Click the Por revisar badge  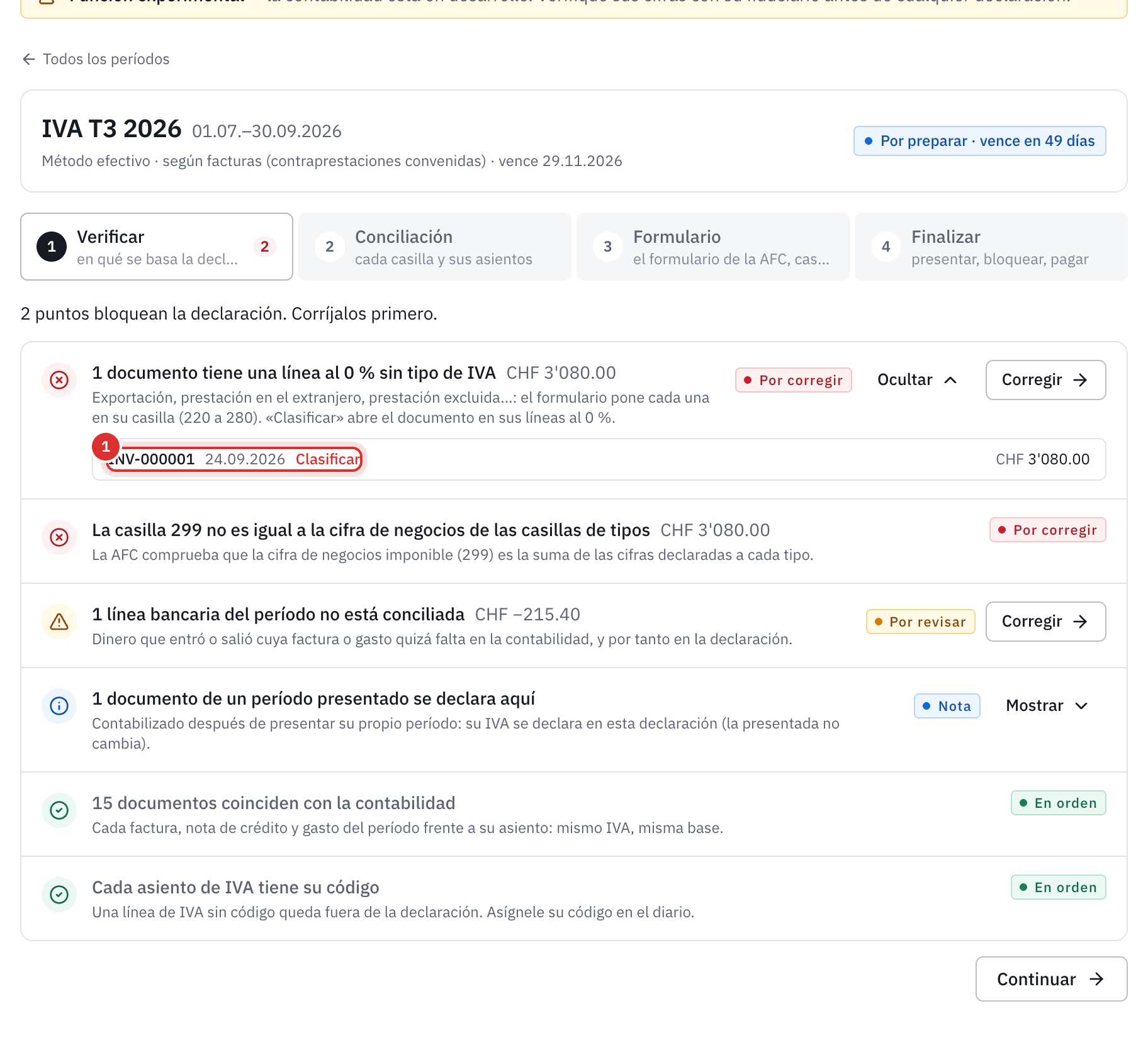coord(920,622)
